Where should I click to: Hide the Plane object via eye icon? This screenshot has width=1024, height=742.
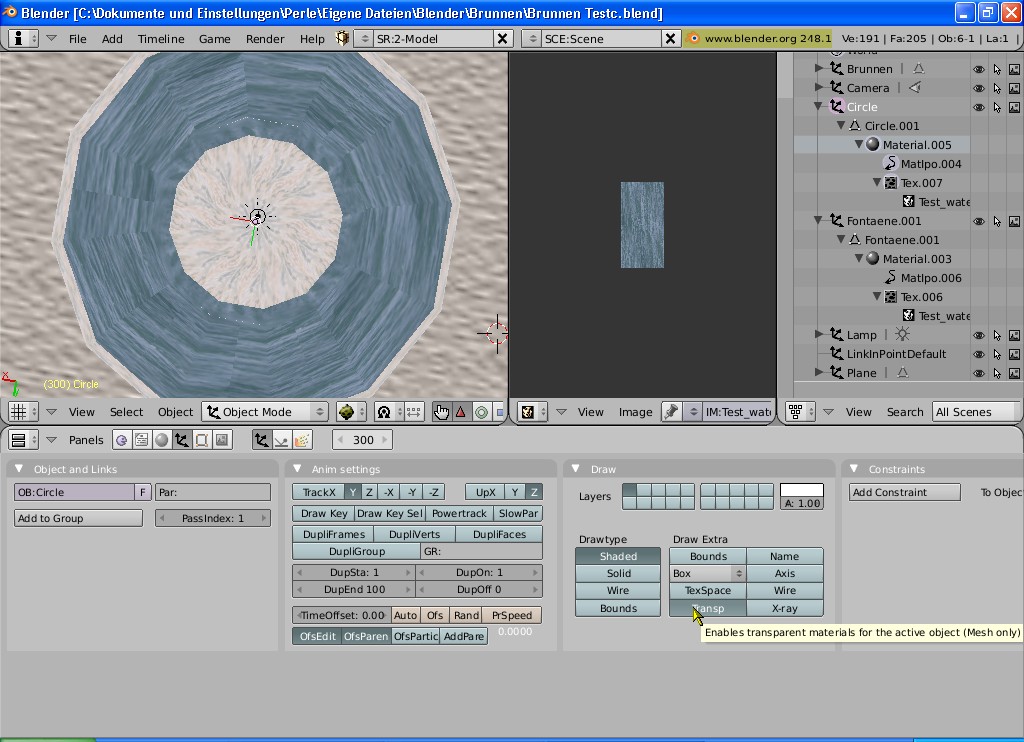(978, 373)
